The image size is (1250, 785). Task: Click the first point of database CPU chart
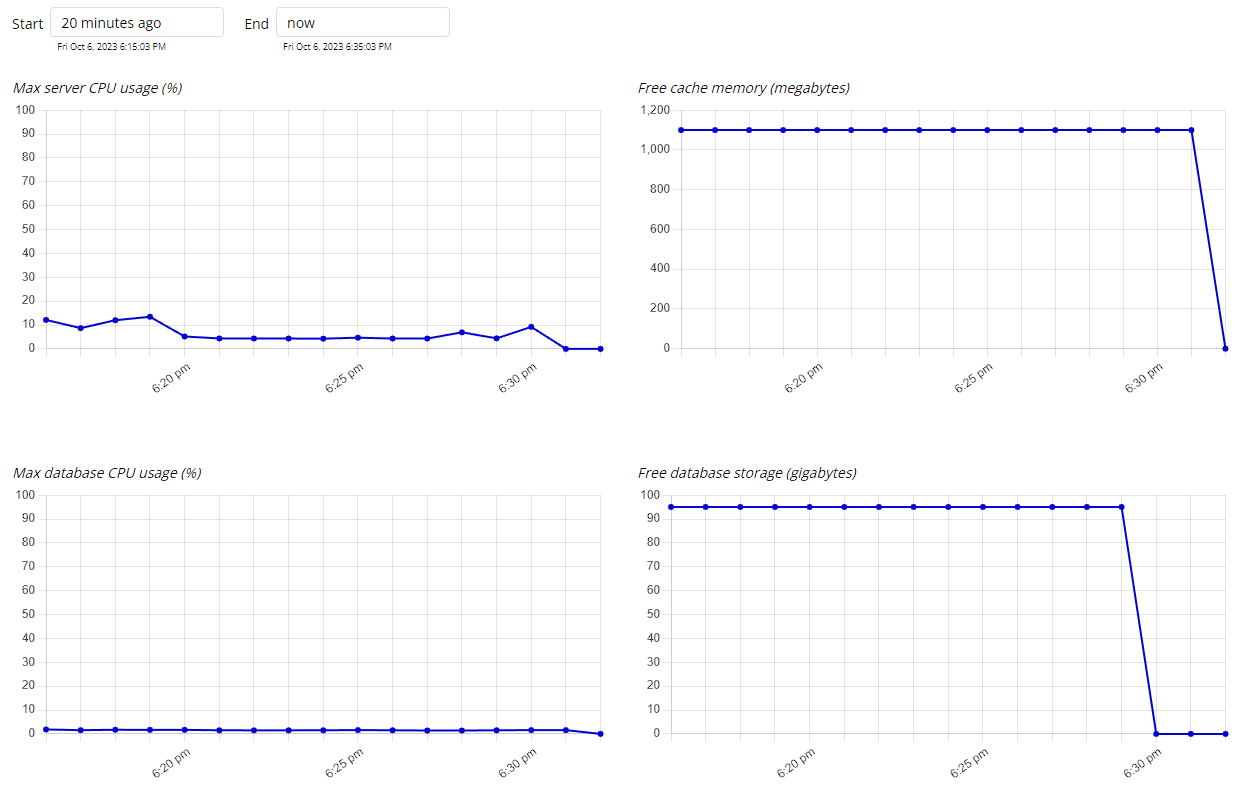46,730
